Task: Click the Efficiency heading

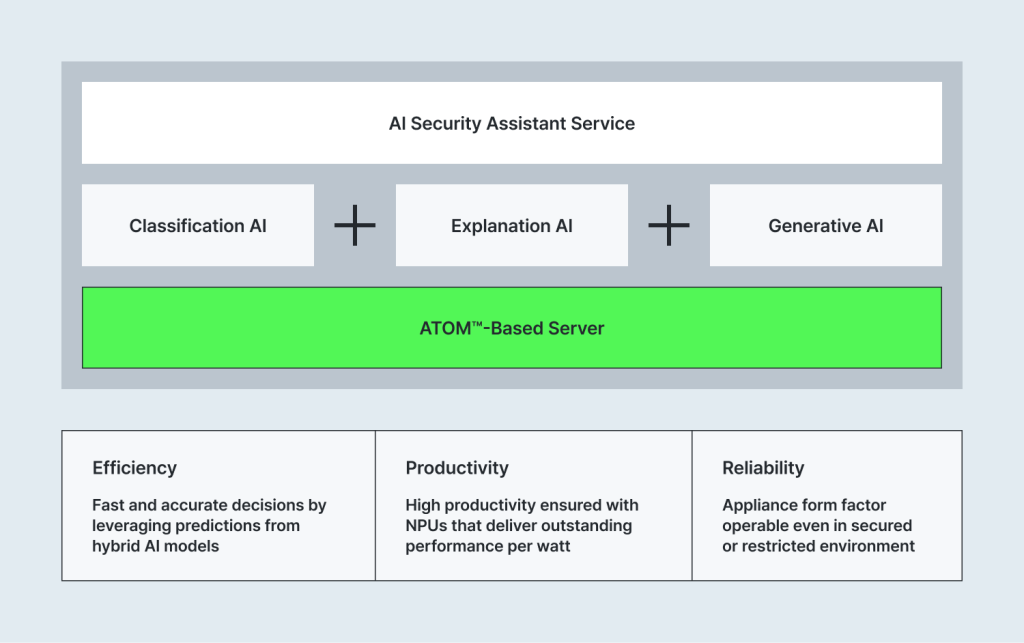Action: click(x=134, y=468)
